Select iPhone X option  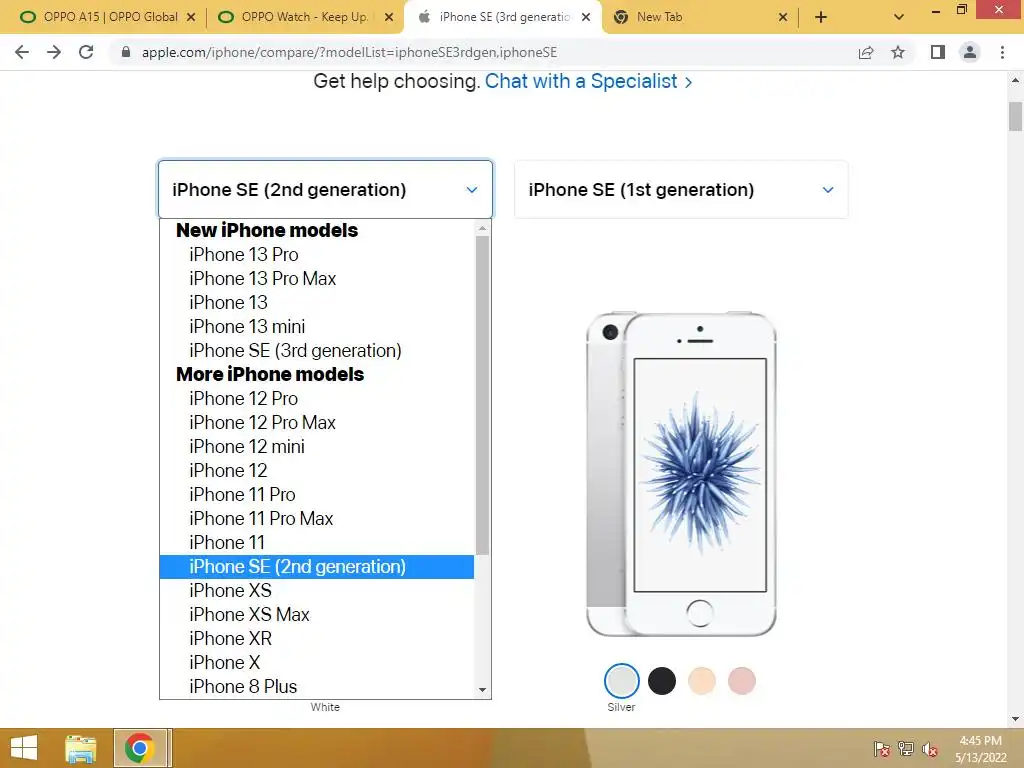(x=317, y=663)
